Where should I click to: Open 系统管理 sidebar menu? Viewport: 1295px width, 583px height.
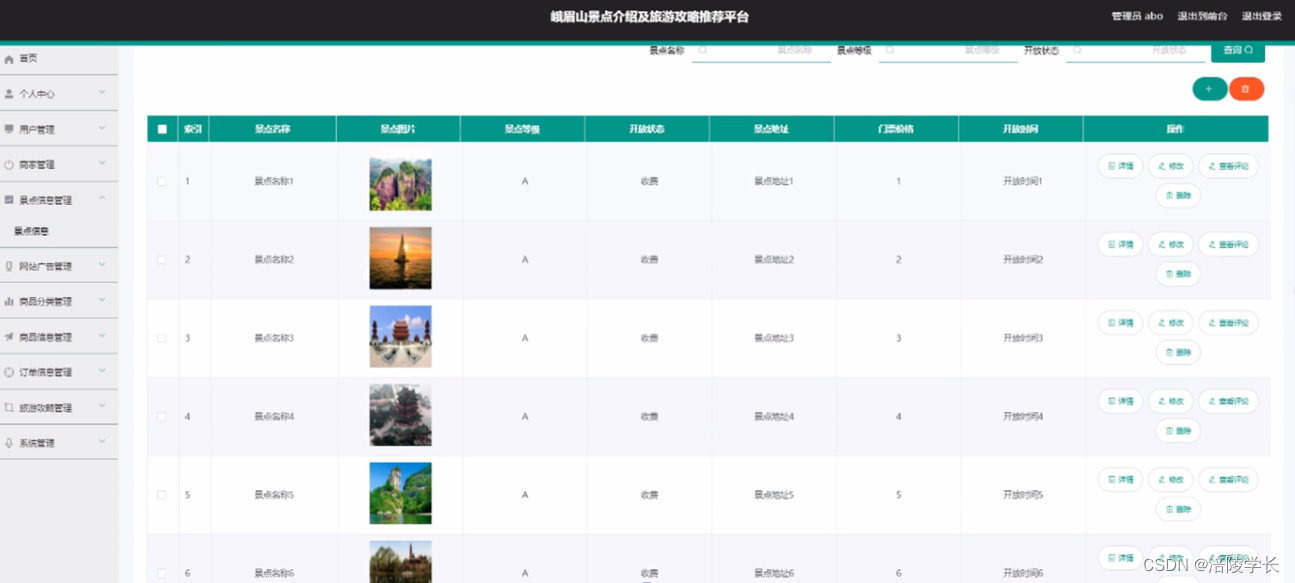pos(59,443)
